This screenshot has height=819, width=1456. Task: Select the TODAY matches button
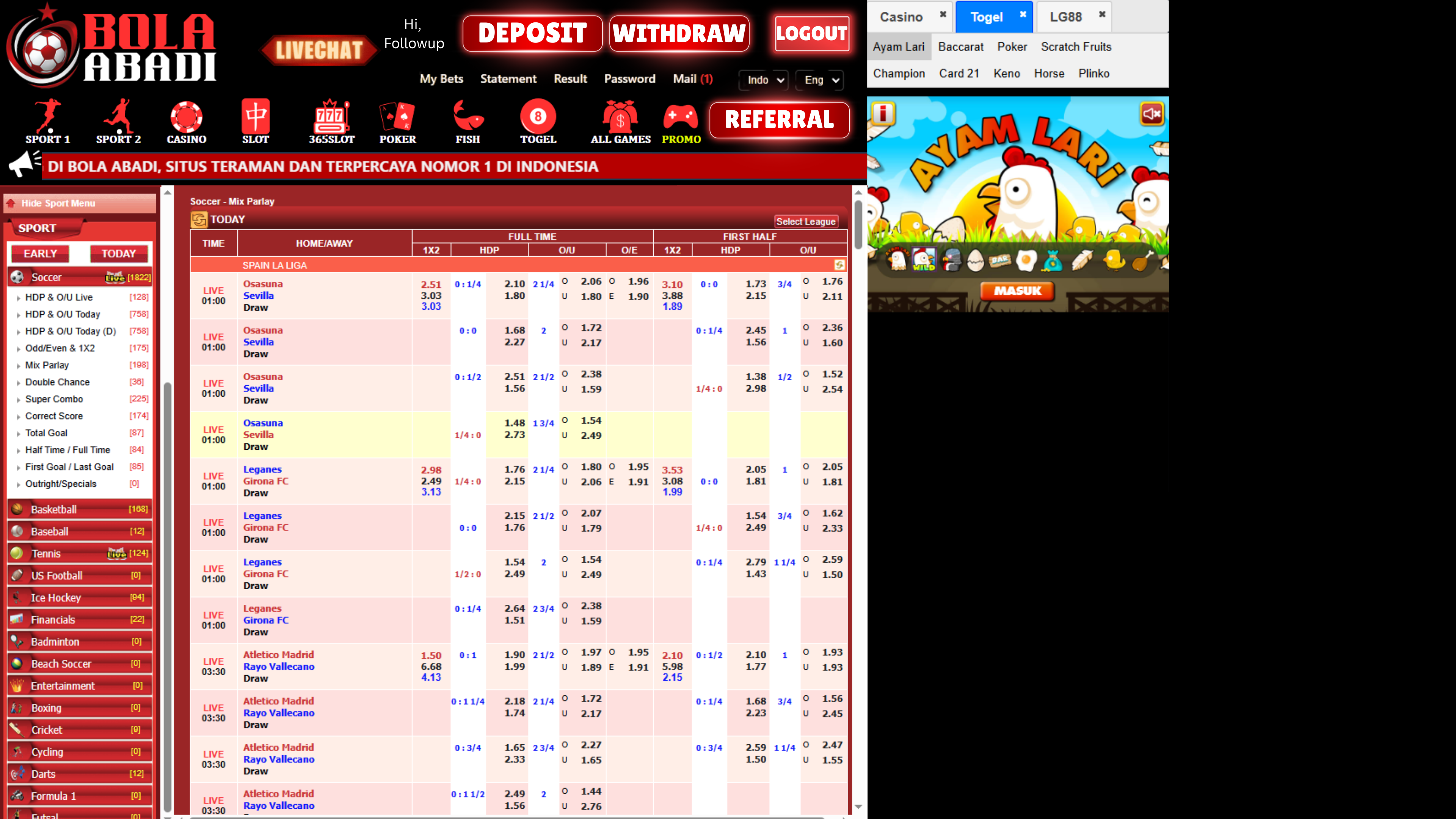click(x=119, y=254)
